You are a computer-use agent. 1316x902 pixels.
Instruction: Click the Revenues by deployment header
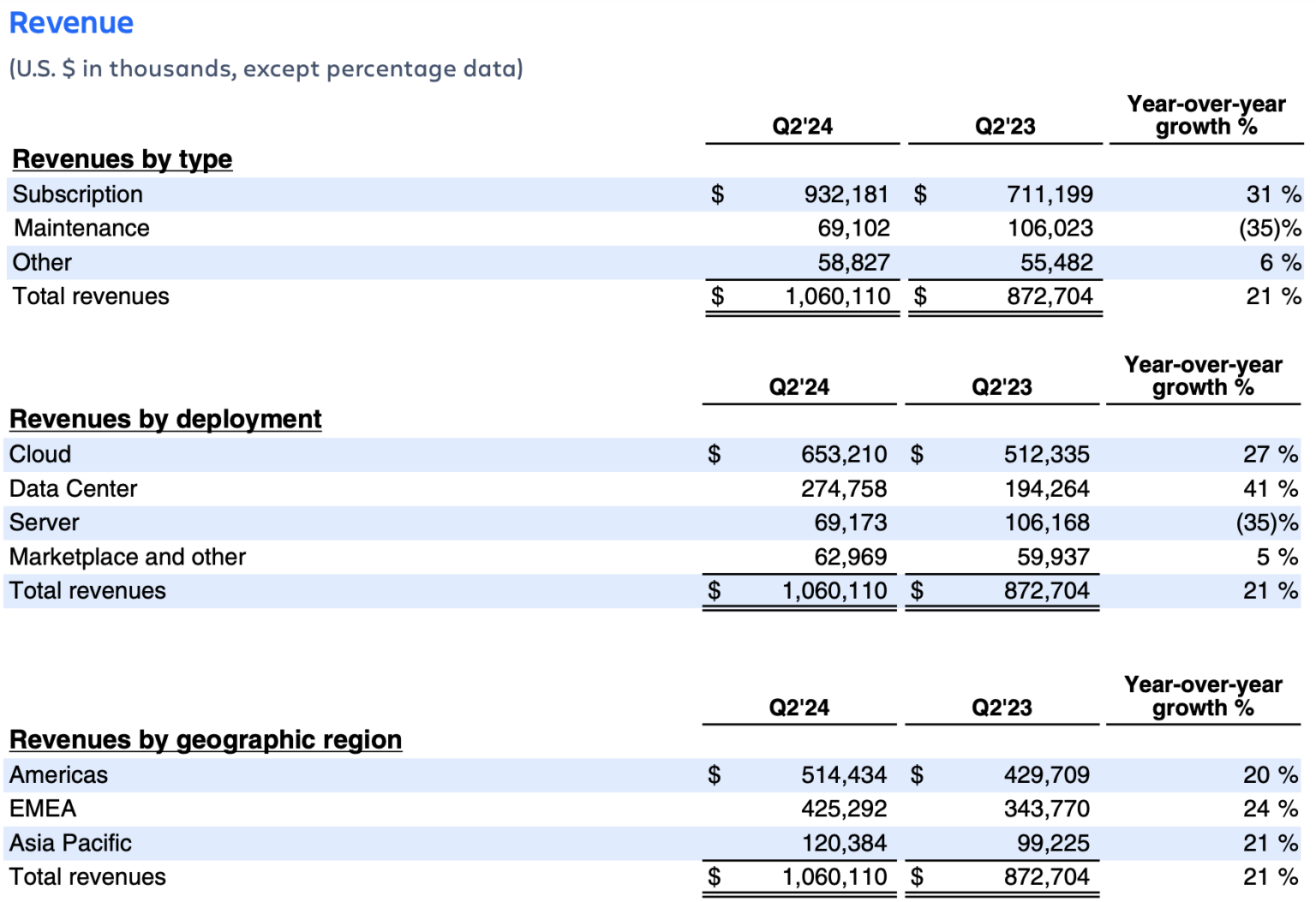(x=165, y=419)
